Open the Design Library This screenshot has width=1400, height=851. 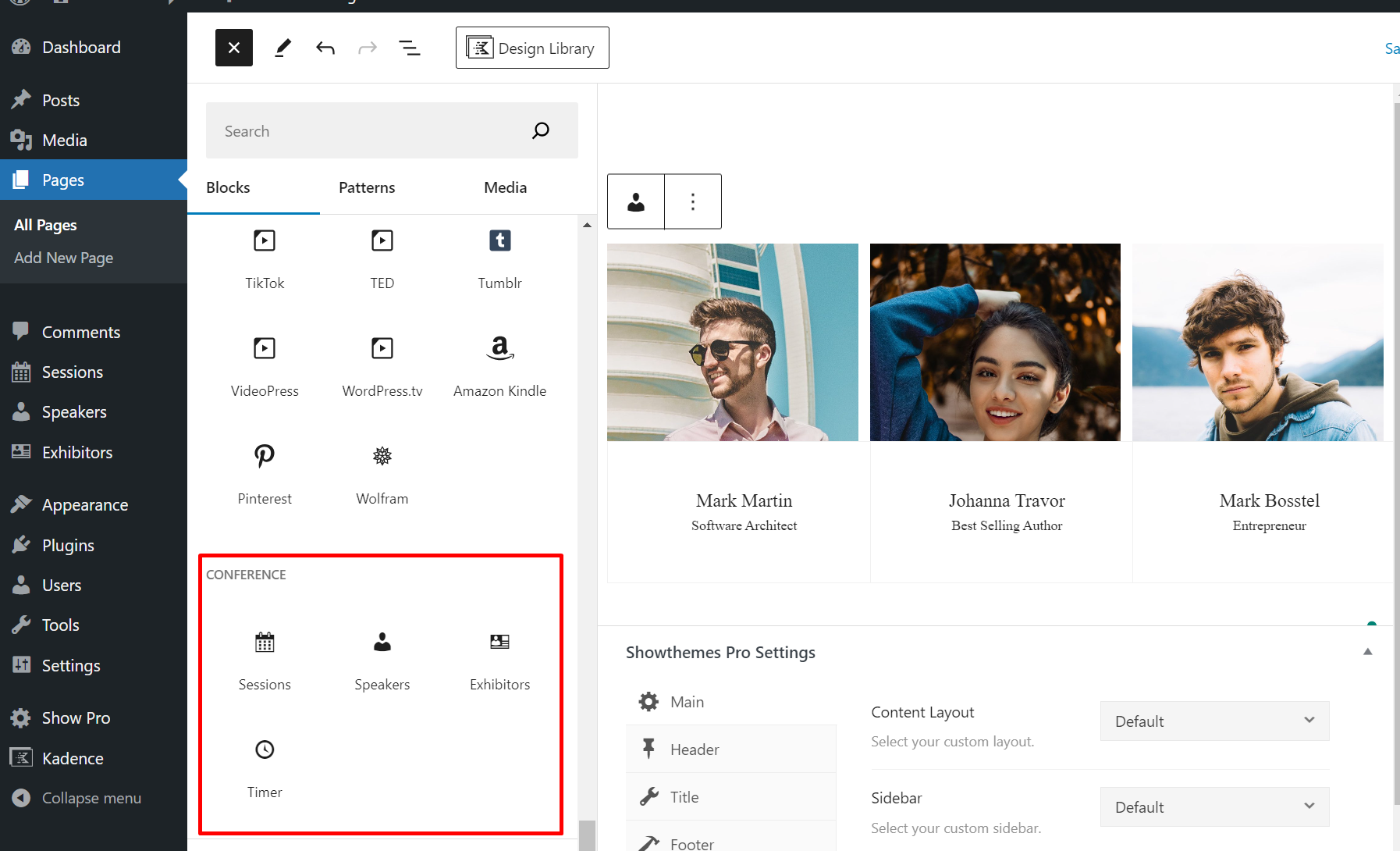click(532, 48)
